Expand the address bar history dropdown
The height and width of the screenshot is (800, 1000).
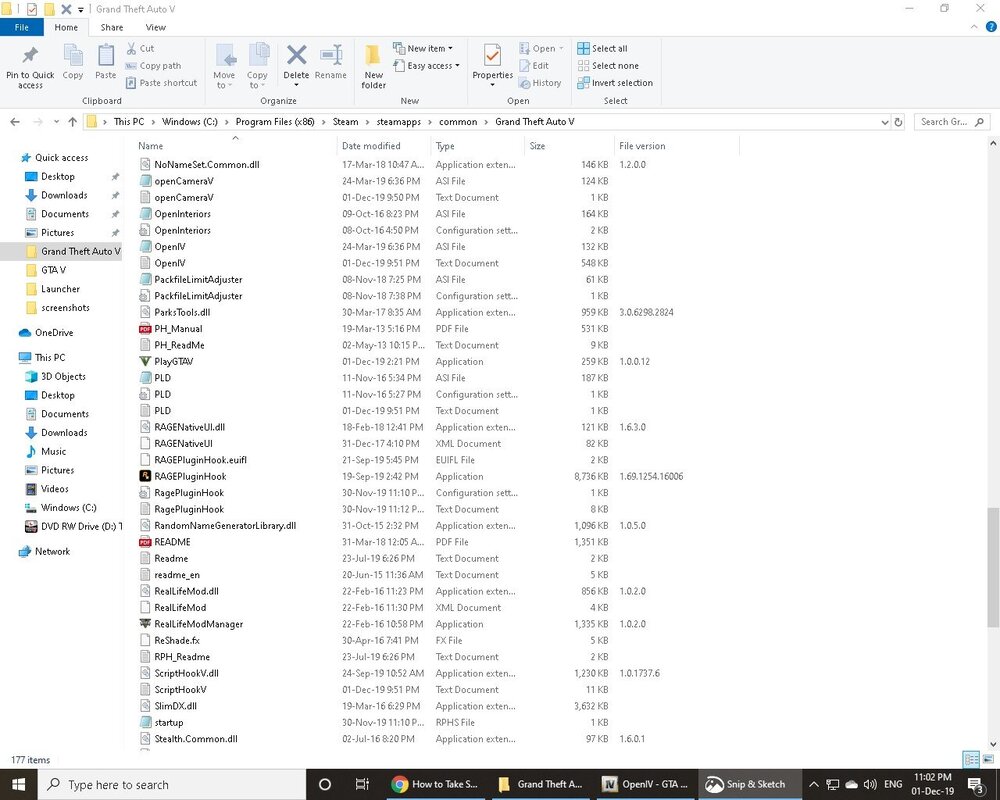click(884, 122)
